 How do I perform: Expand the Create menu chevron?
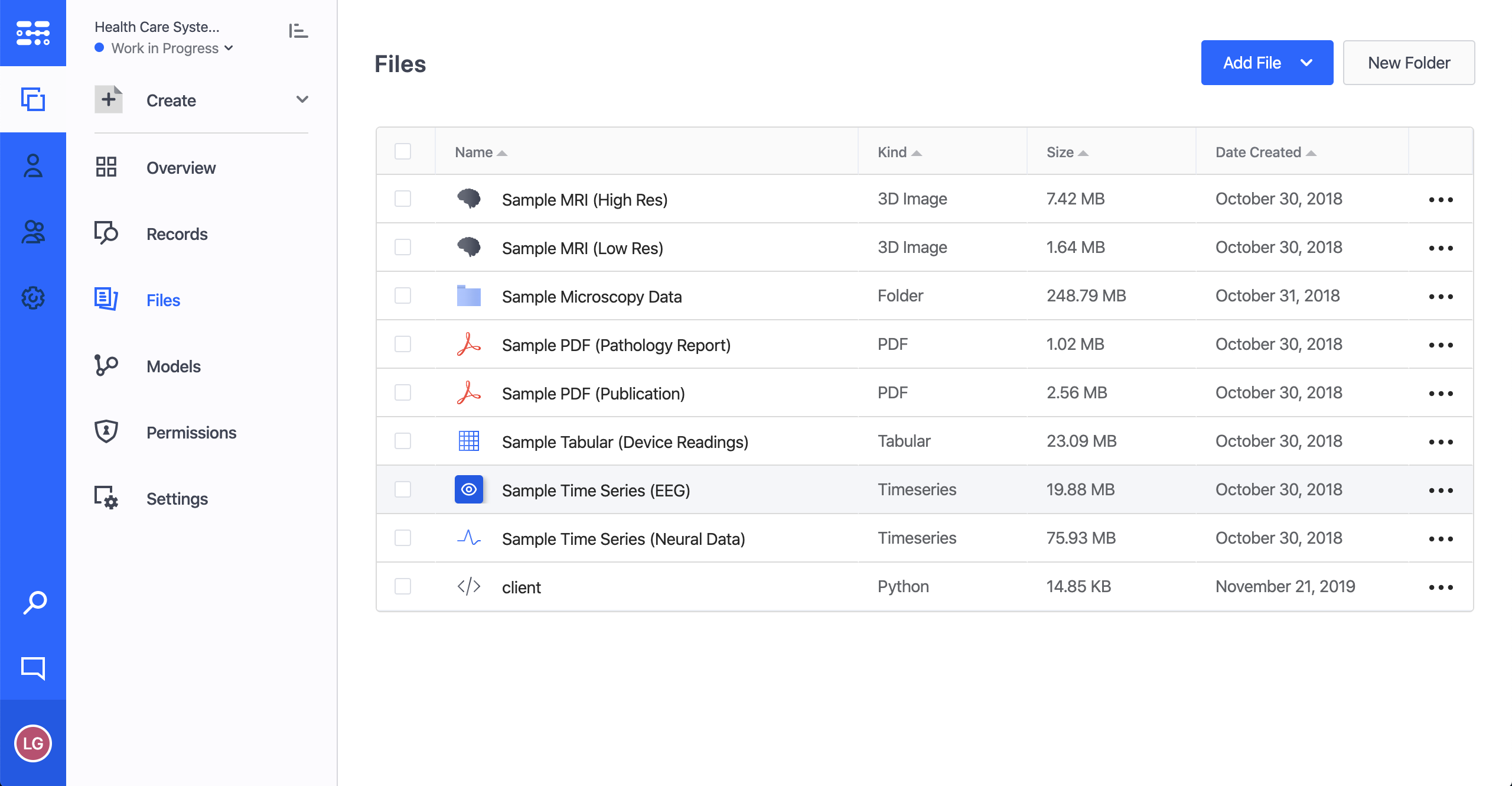pos(302,99)
